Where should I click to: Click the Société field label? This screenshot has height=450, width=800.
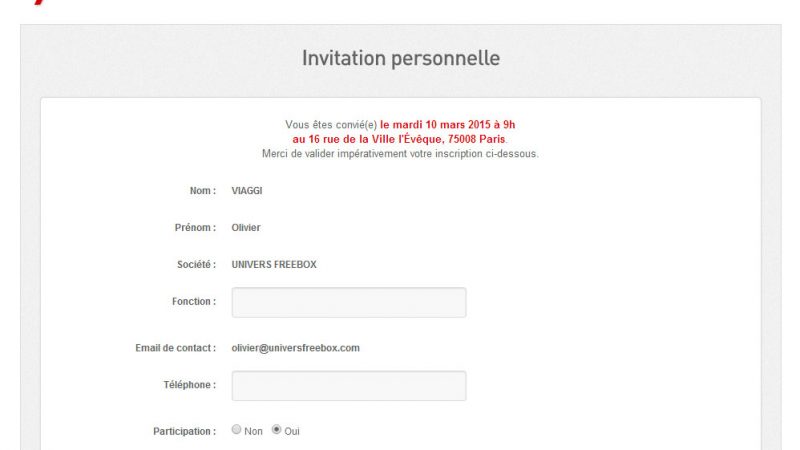point(195,265)
